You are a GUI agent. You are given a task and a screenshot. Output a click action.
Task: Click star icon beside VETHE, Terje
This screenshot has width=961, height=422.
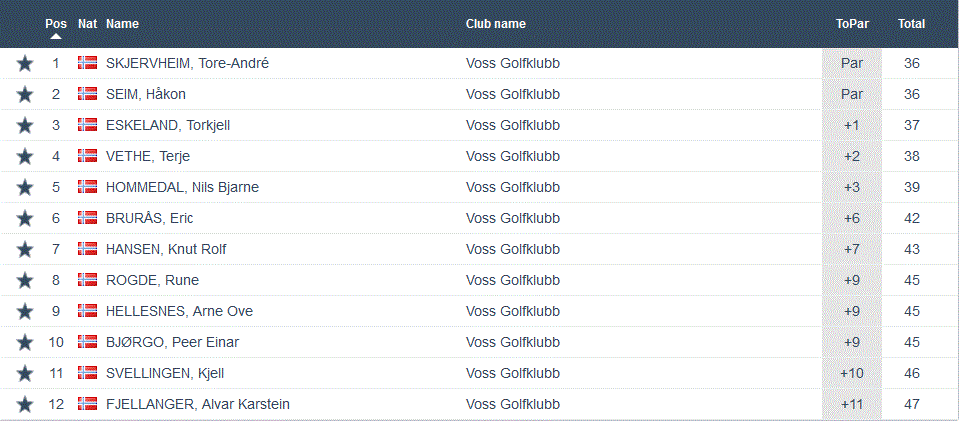click(25, 157)
